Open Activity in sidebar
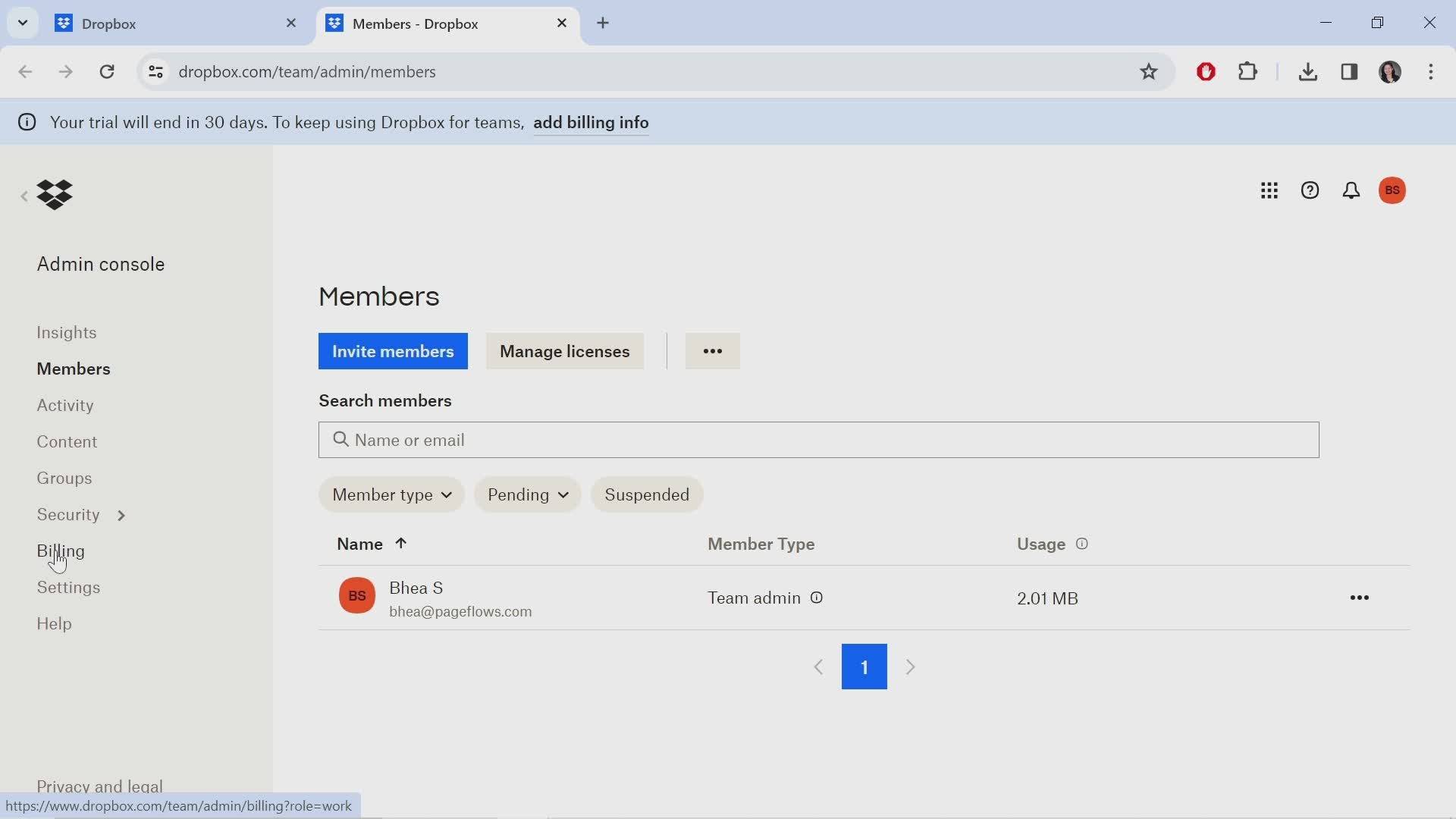Screen dimensions: 1456x819 65,405
